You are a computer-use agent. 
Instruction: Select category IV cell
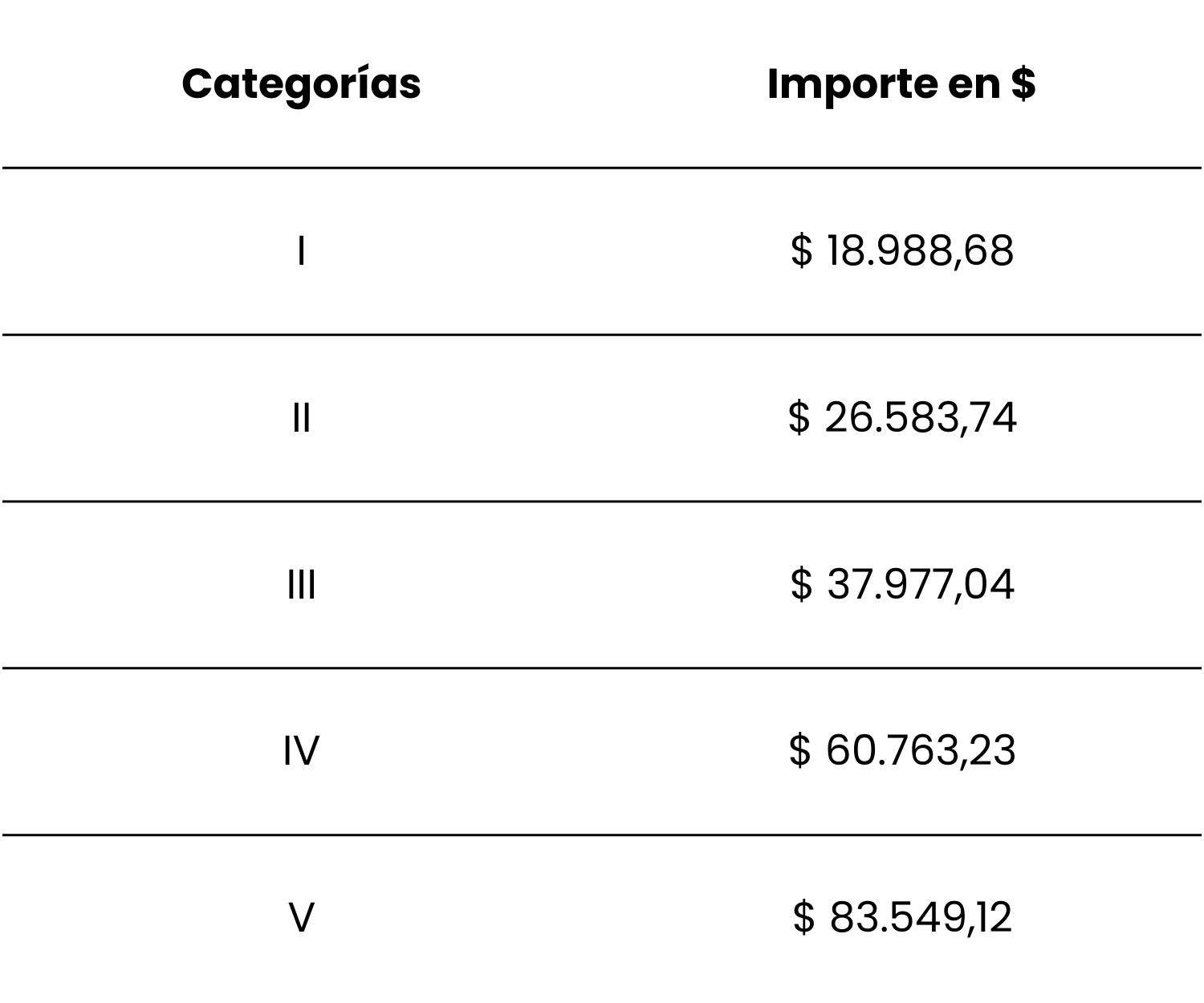301,751
